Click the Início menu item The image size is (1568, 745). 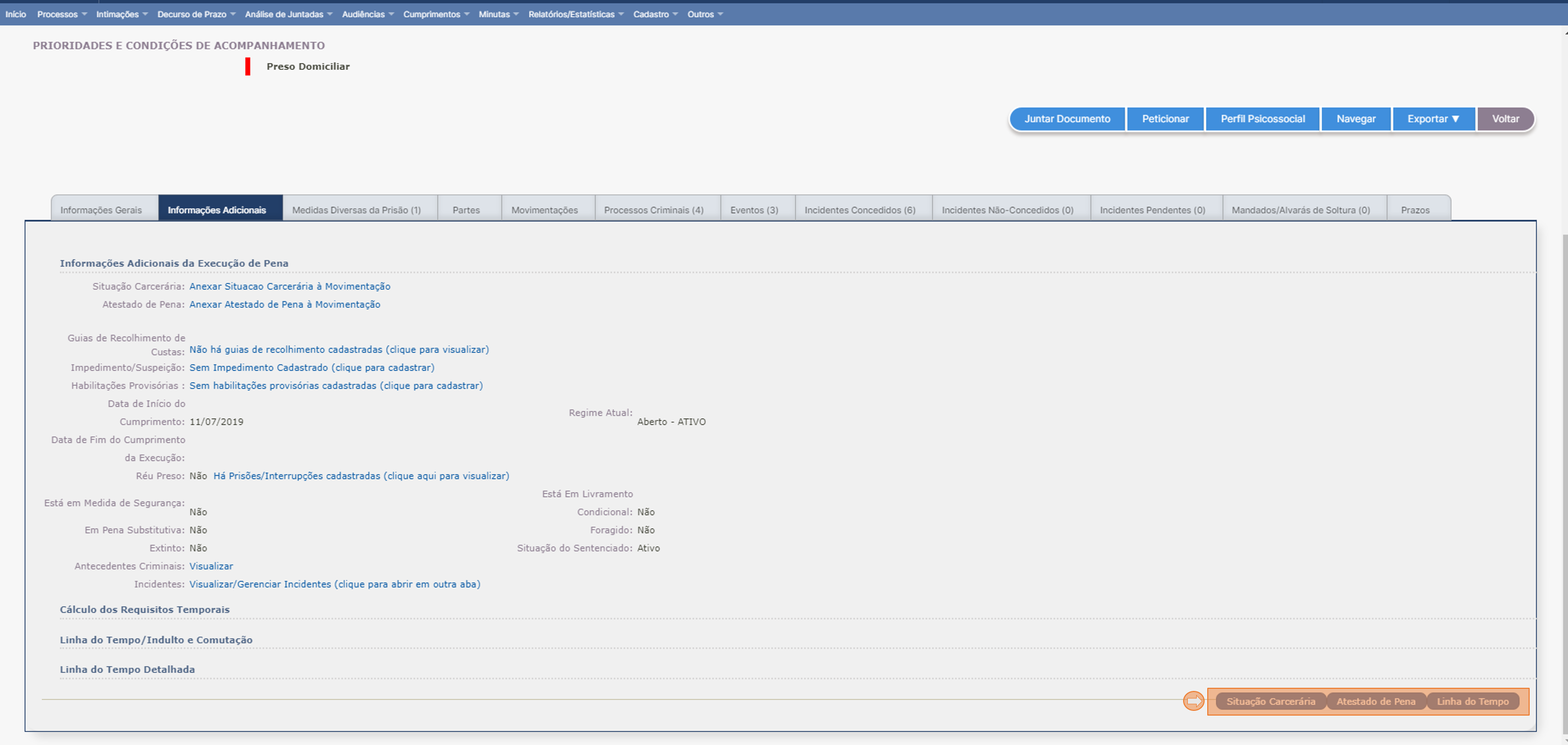point(16,14)
